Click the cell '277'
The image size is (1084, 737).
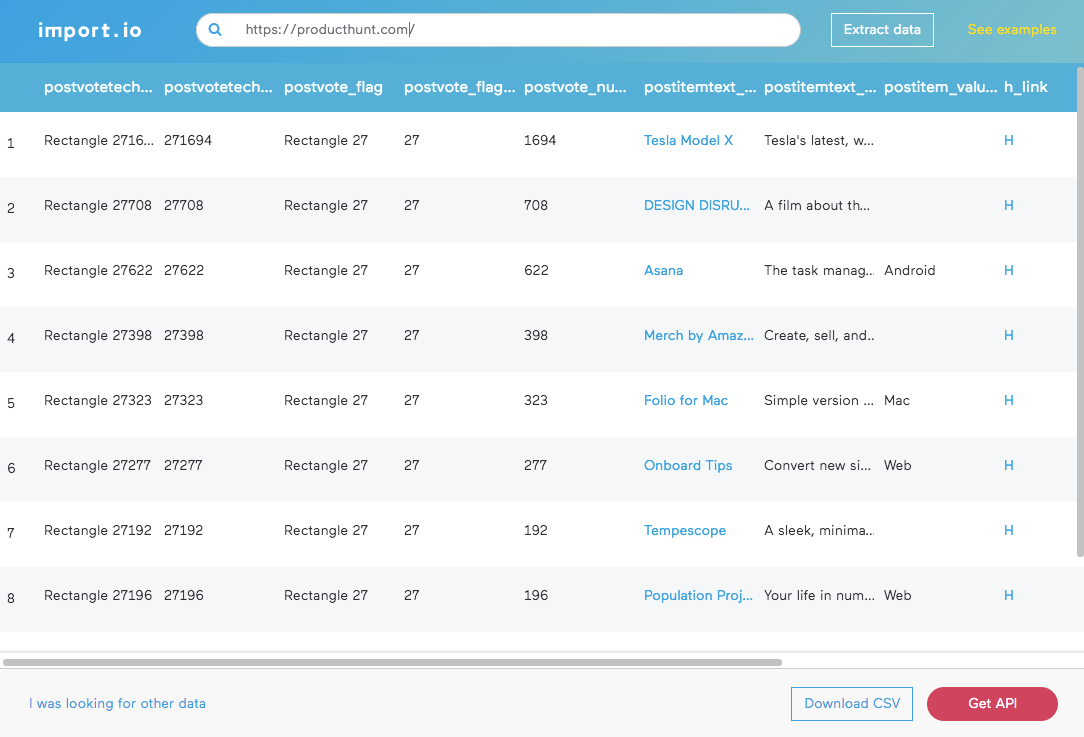click(535, 465)
